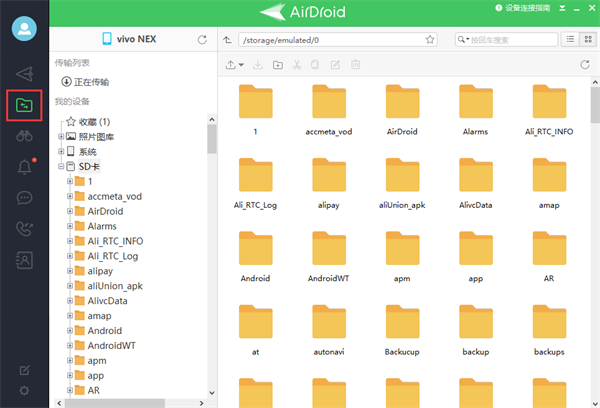Expand the Alarms tree folder
The width and height of the screenshot is (600, 408).
70,226
